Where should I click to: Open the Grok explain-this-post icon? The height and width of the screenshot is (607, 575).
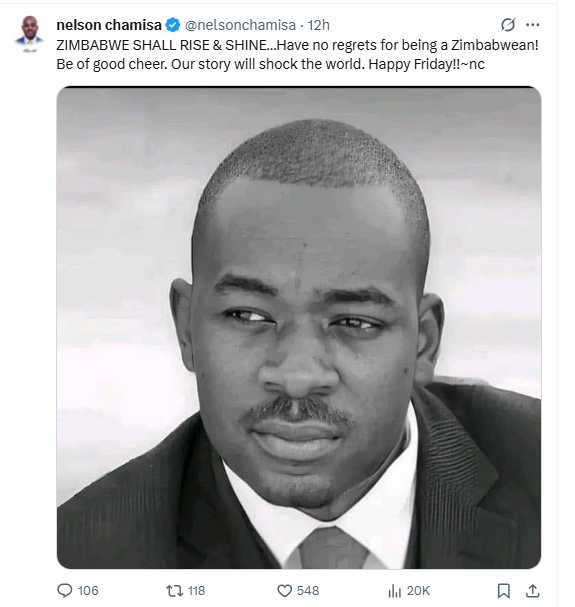(x=507, y=25)
